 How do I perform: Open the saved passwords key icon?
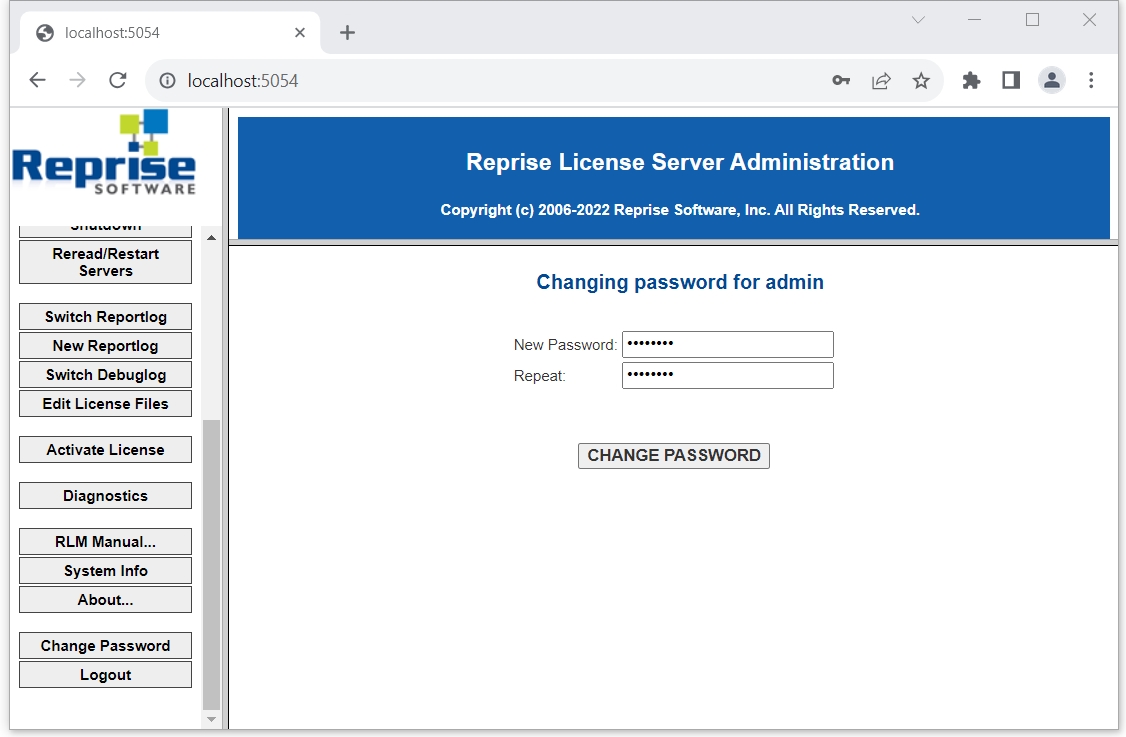(x=841, y=81)
